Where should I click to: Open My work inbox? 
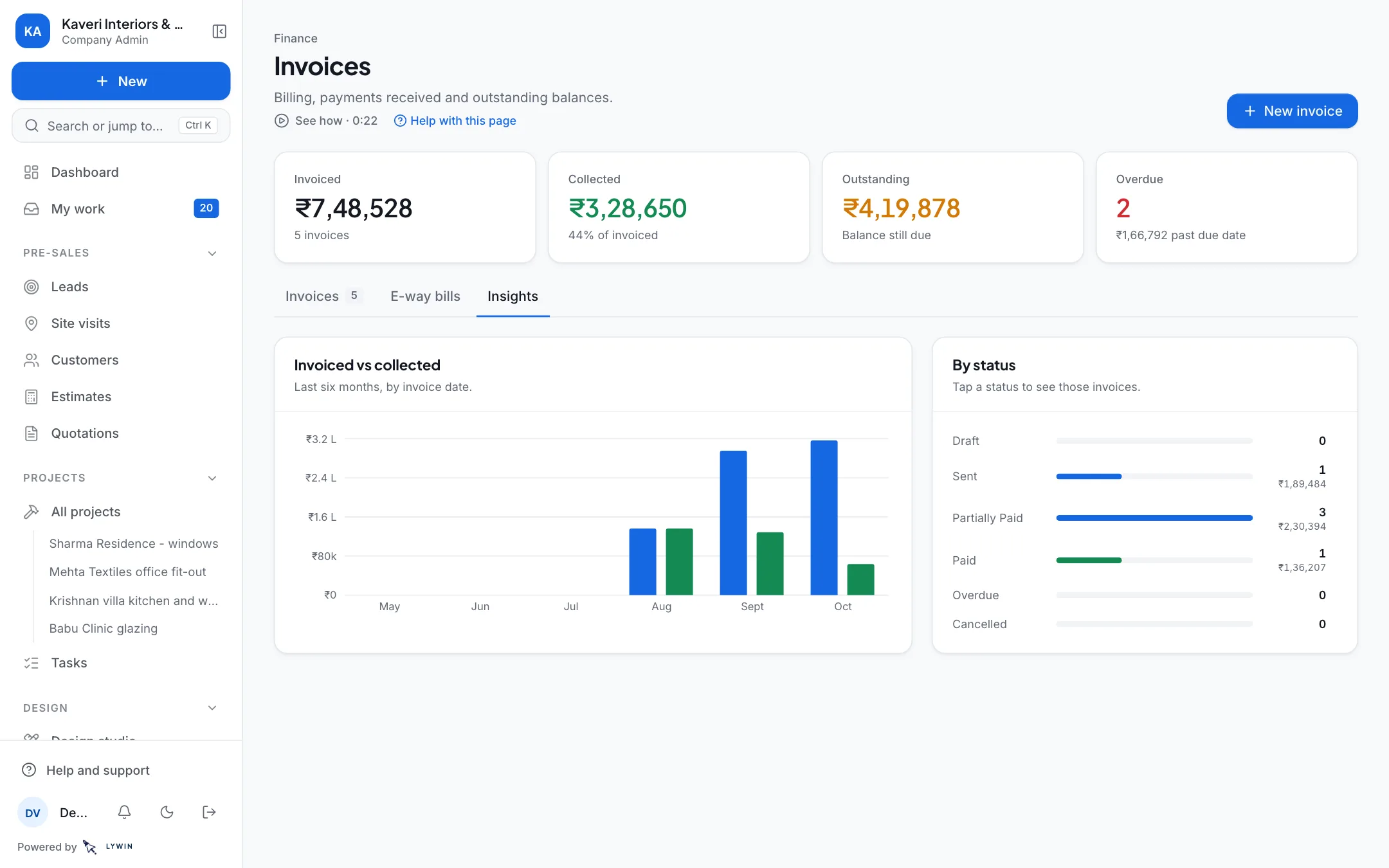pos(121,209)
